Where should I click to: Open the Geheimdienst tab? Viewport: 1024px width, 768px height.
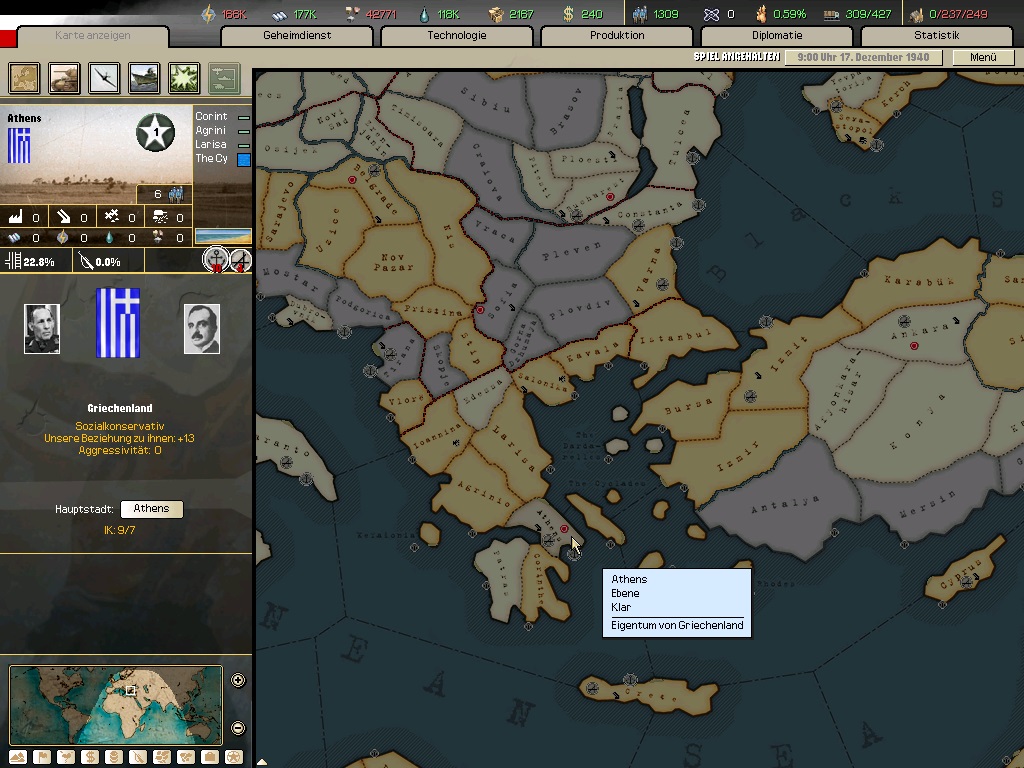coord(296,36)
